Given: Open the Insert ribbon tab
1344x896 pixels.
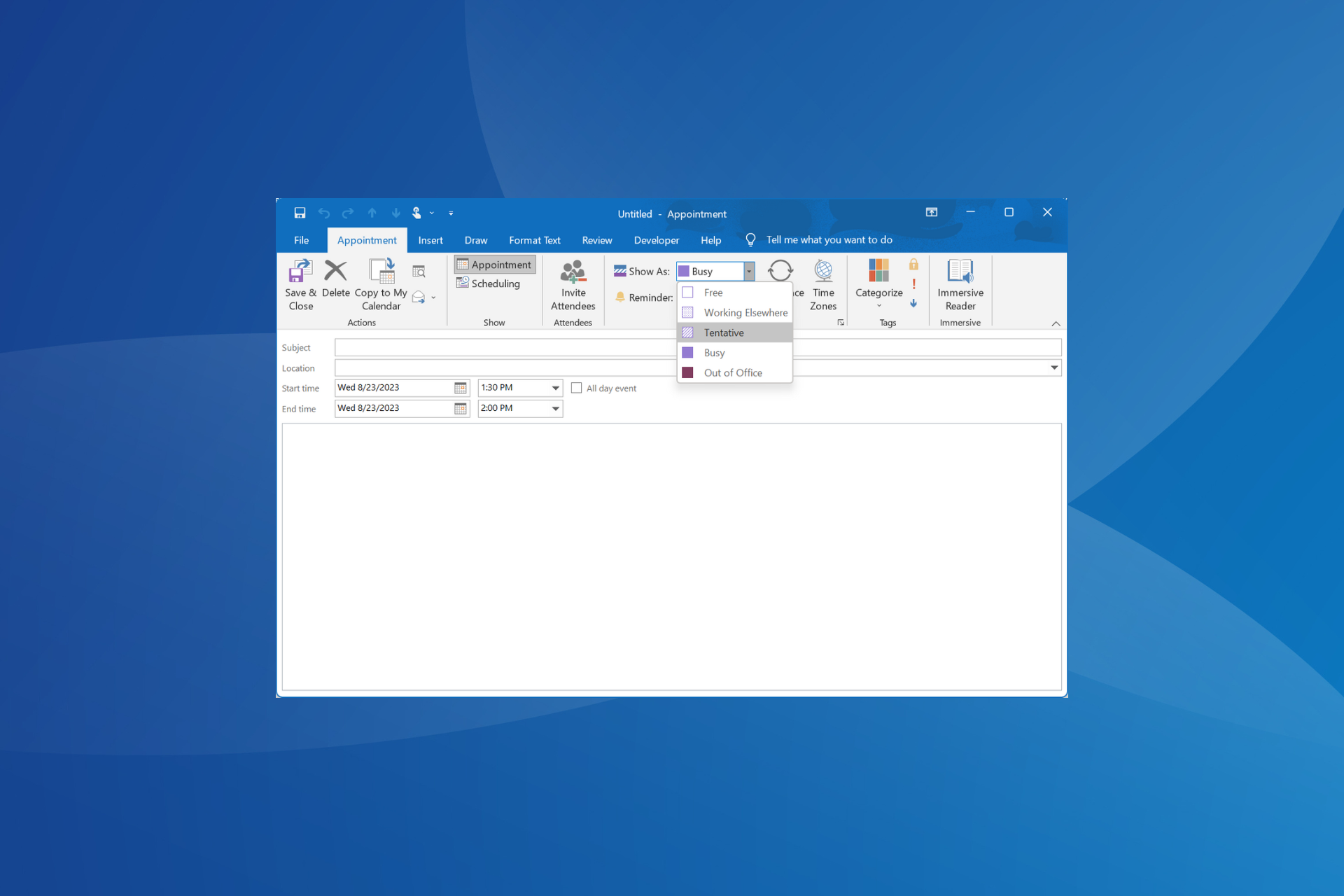Looking at the screenshot, I should [x=429, y=240].
